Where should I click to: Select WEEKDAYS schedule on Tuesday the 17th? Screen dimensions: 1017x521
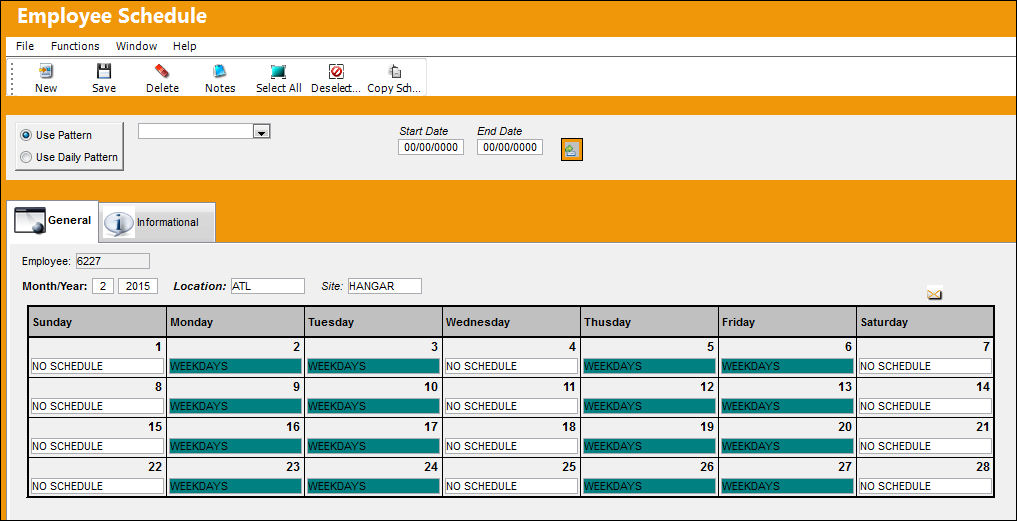pos(374,446)
